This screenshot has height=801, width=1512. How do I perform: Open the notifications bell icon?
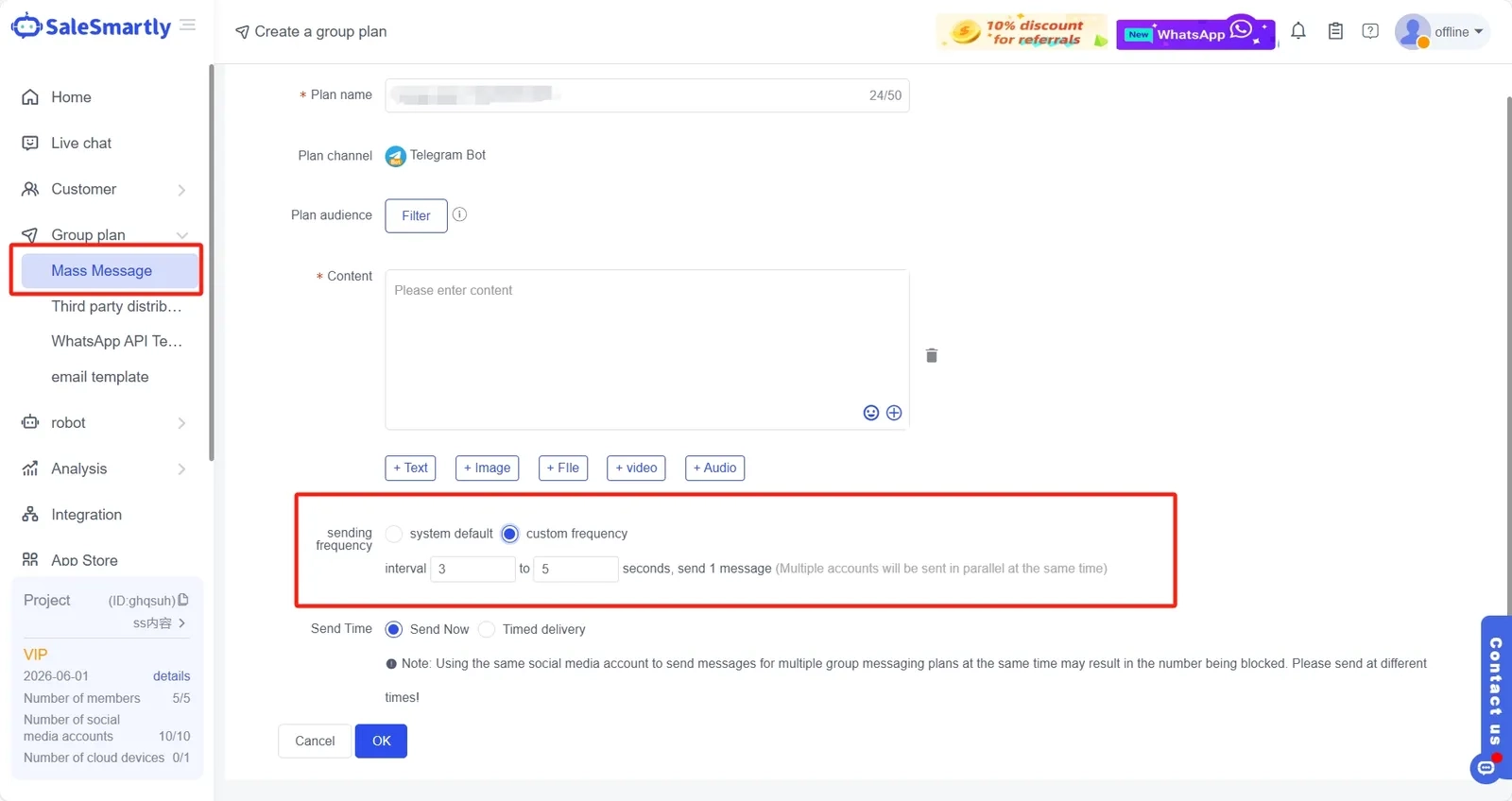1298,31
